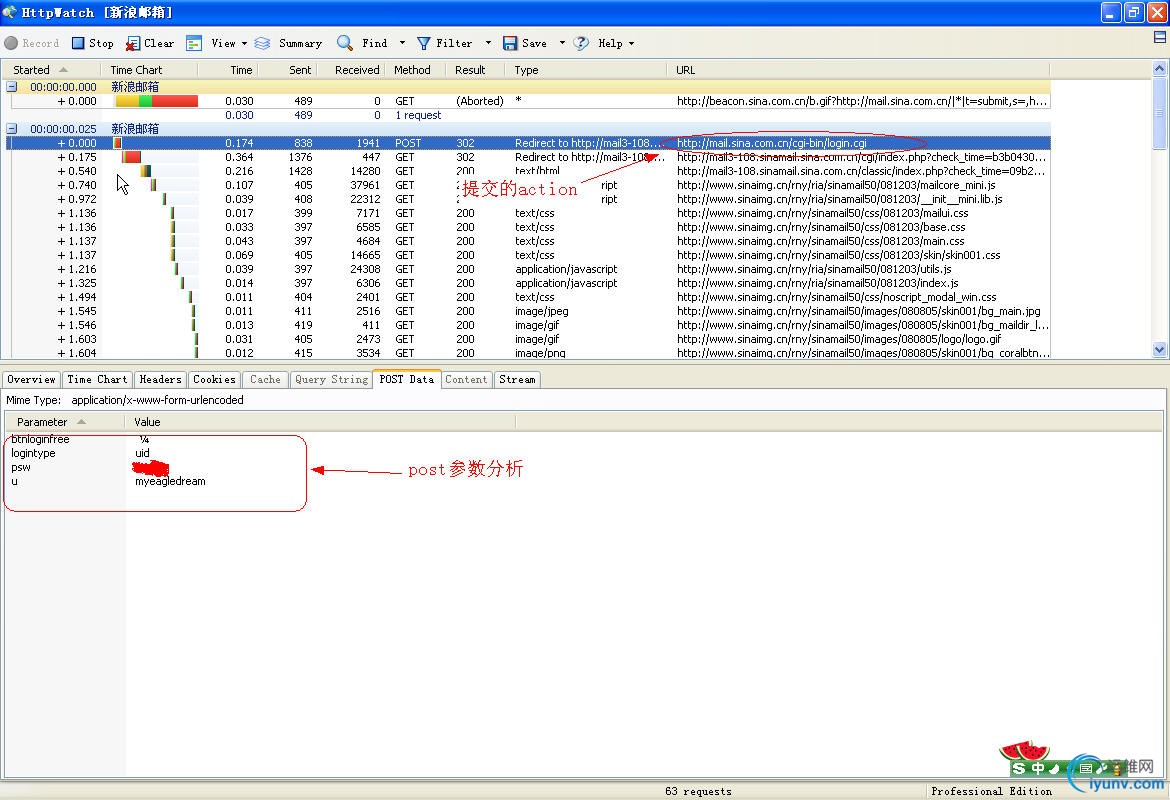Image resolution: width=1170 pixels, height=800 pixels.
Task: Open the Cache tab
Action: [x=265, y=379]
